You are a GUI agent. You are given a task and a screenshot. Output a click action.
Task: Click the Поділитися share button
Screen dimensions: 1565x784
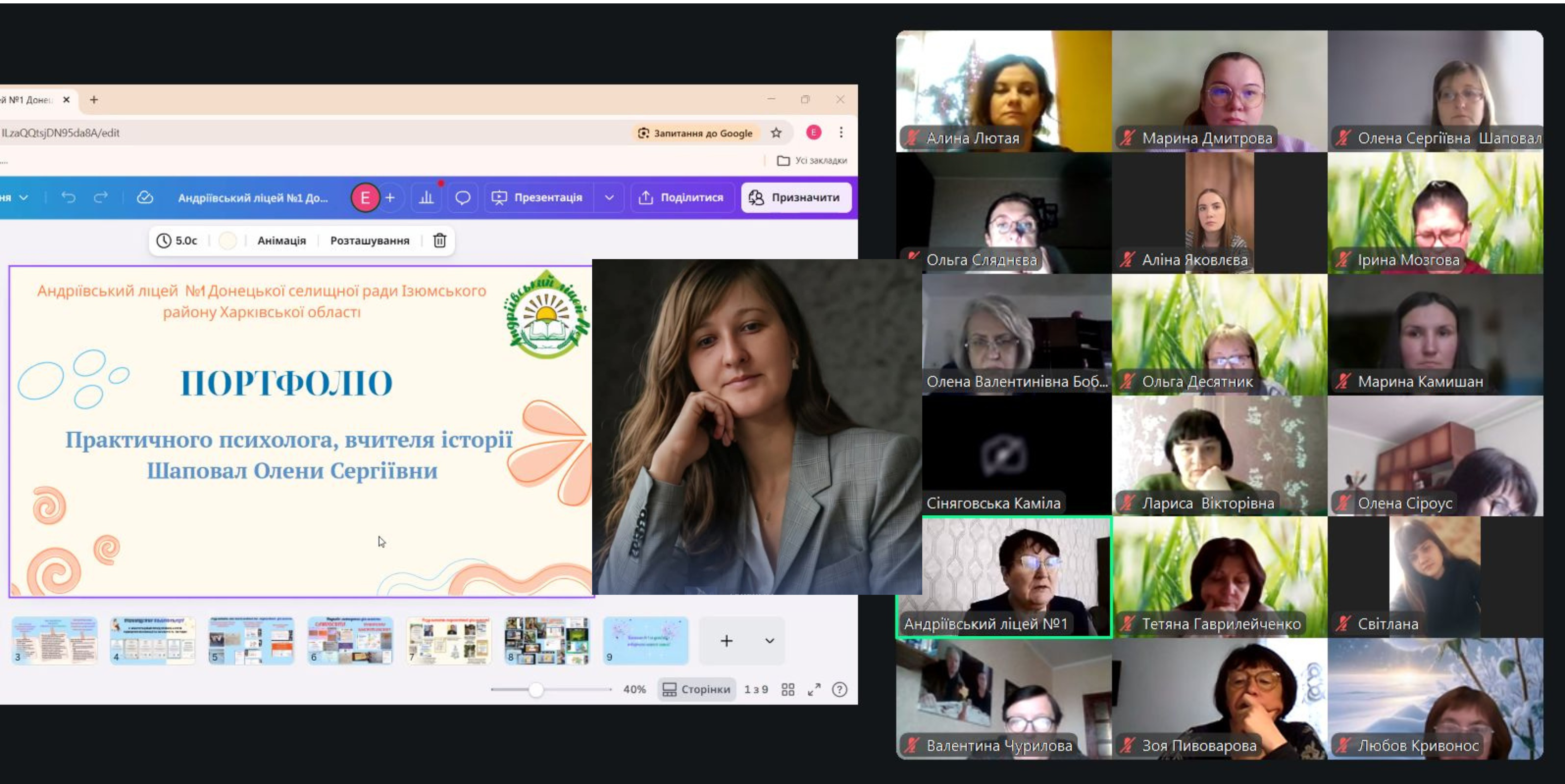click(x=681, y=197)
